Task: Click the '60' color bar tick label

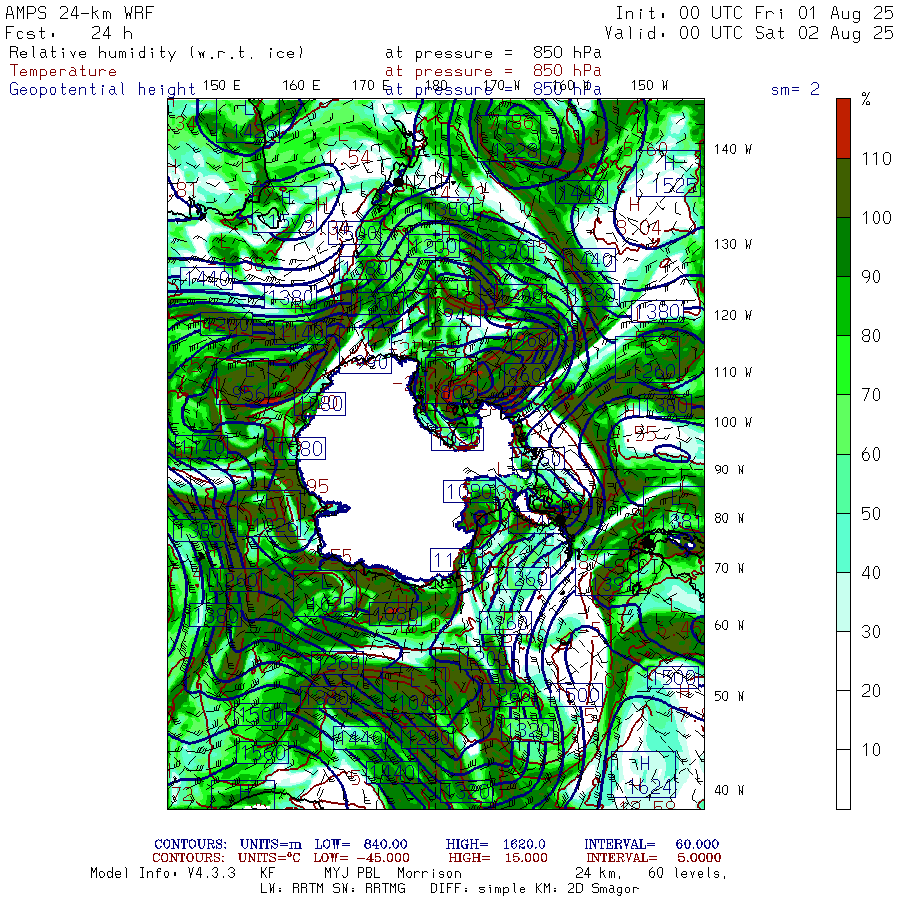Action: point(871,455)
